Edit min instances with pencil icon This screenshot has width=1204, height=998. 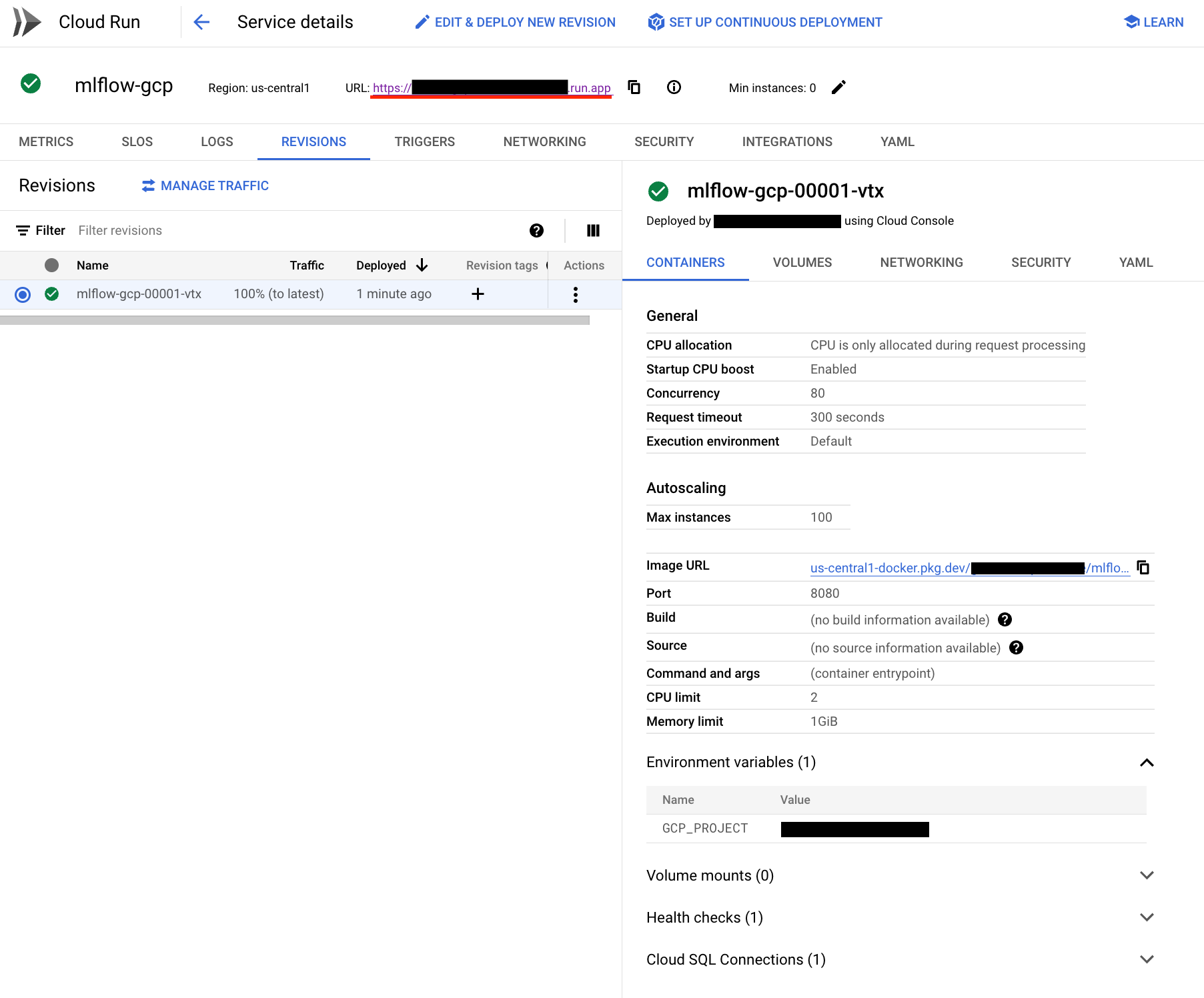(838, 87)
